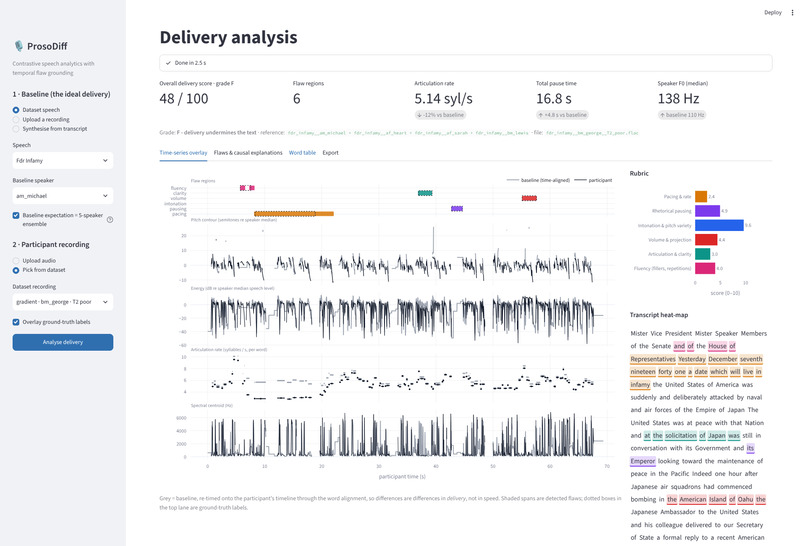This screenshot has height=546, width=806.
Task: Click the 5.14 syl/s articulation rate value
Action: [444, 99]
